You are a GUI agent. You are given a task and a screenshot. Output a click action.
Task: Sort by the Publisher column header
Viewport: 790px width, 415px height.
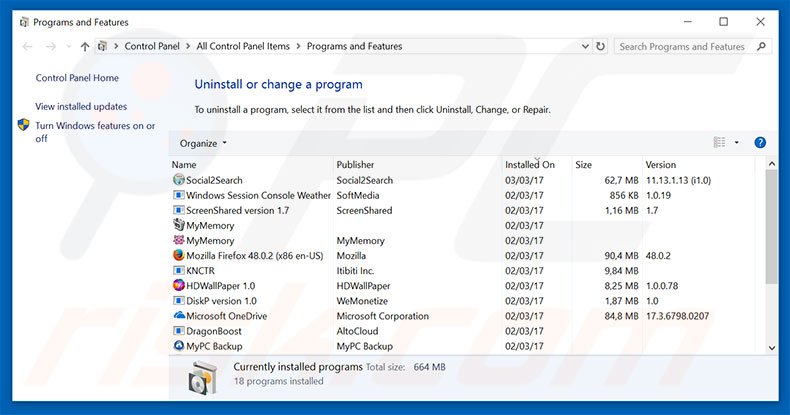click(418, 165)
